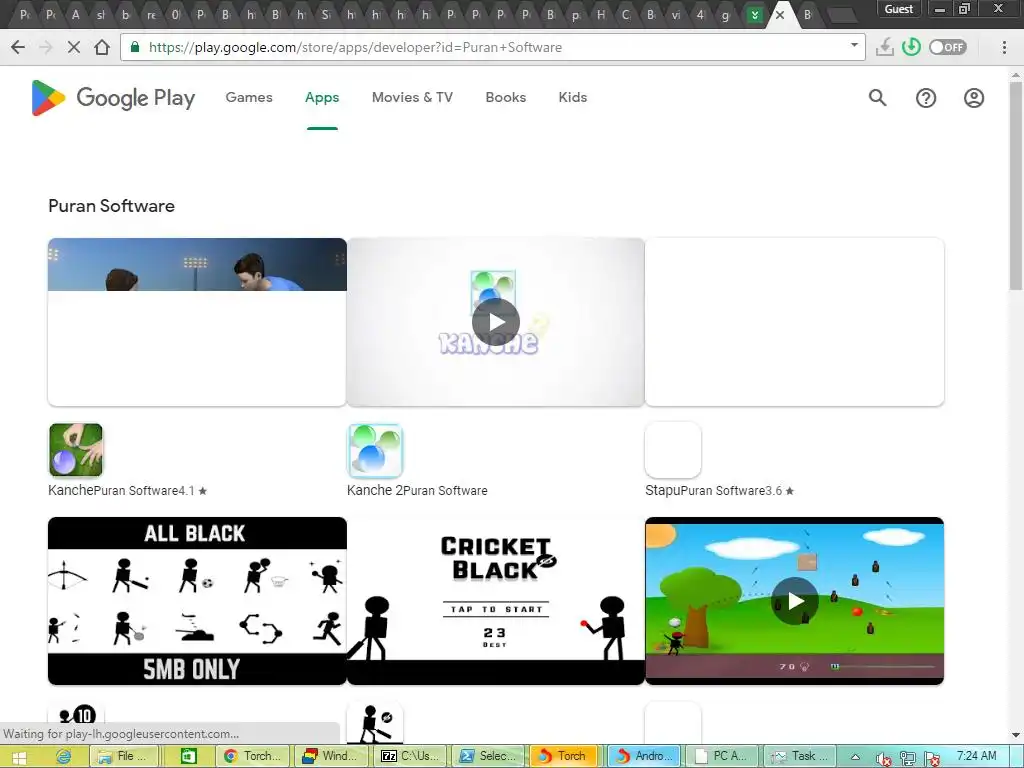The height and width of the screenshot is (768, 1024).
Task: Open the Movies & TV section
Action: pyautogui.click(x=412, y=97)
